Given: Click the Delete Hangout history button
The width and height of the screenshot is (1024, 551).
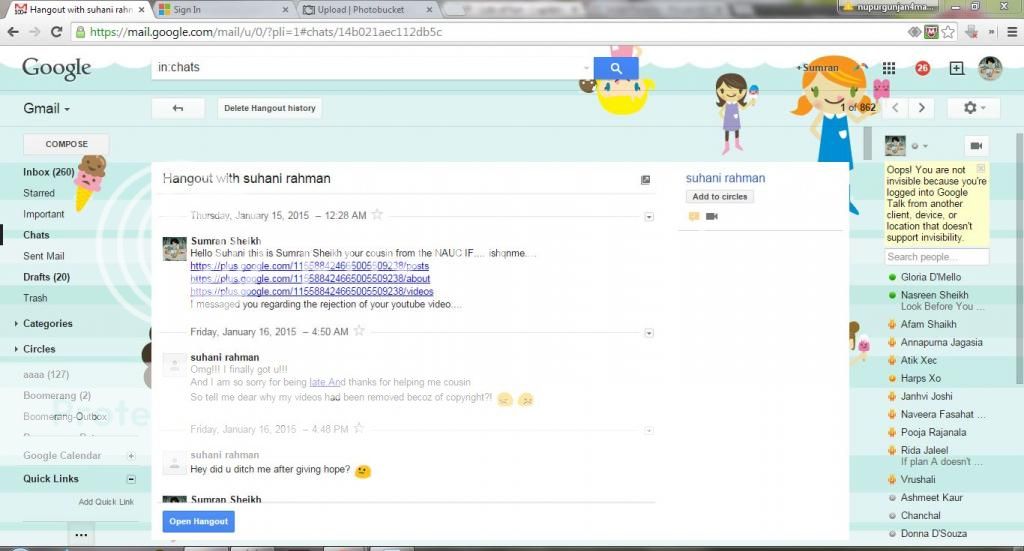Looking at the screenshot, I should (x=269, y=108).
